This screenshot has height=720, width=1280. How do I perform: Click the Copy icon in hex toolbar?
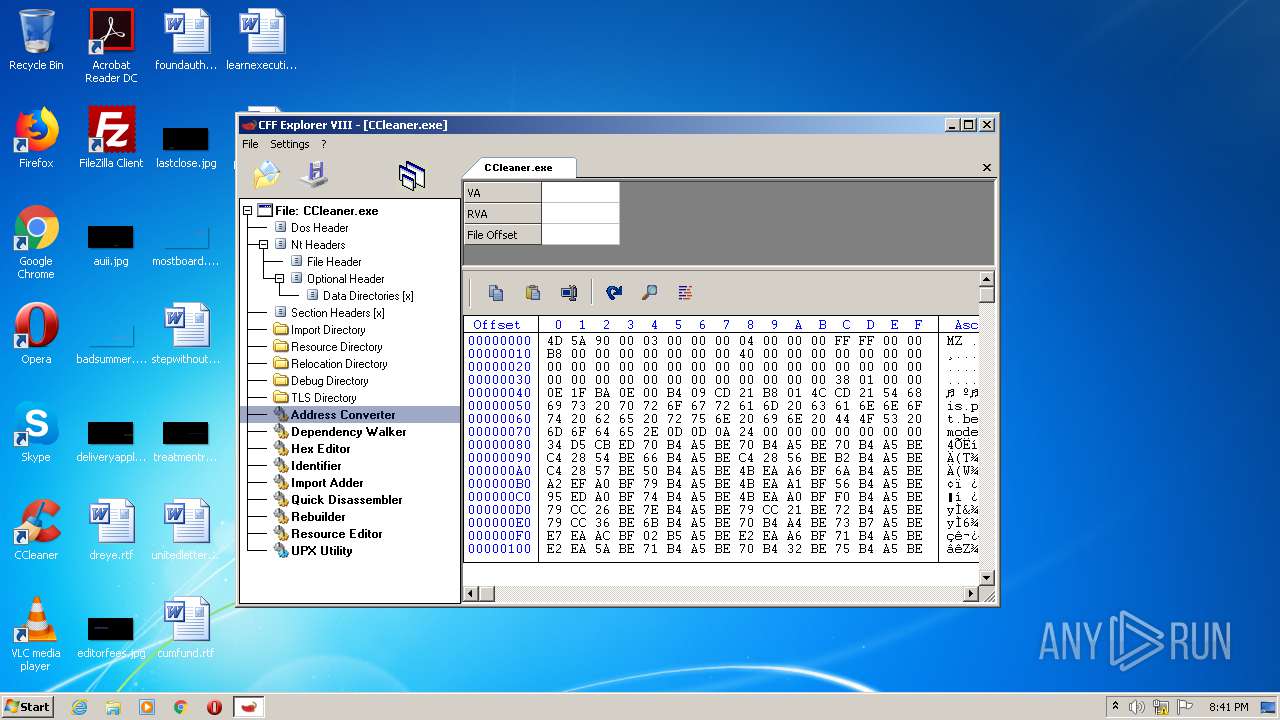[495, 293]
